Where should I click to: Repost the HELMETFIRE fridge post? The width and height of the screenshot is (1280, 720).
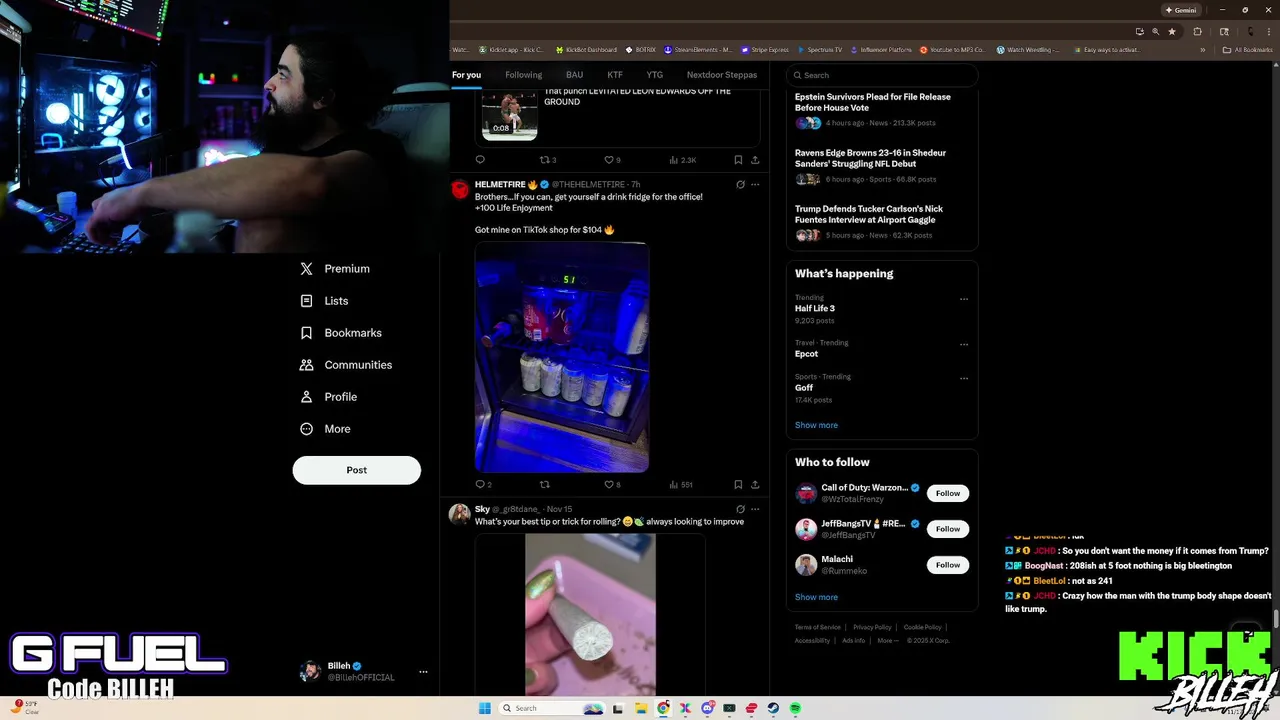click(545, 484)
